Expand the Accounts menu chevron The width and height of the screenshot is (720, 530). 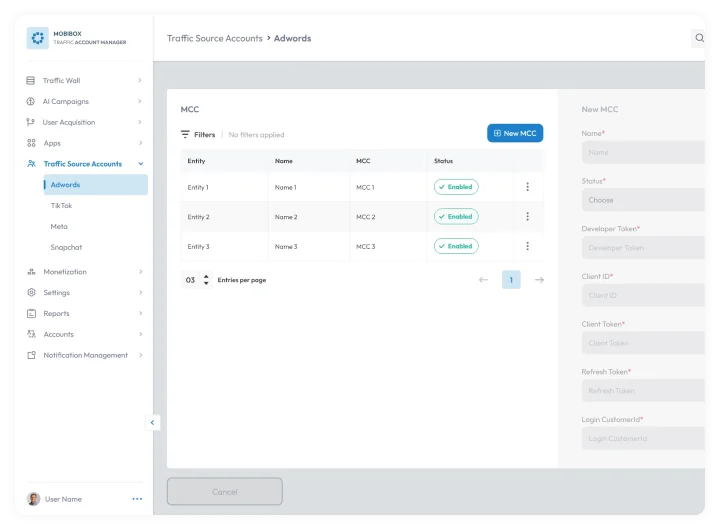141,334
